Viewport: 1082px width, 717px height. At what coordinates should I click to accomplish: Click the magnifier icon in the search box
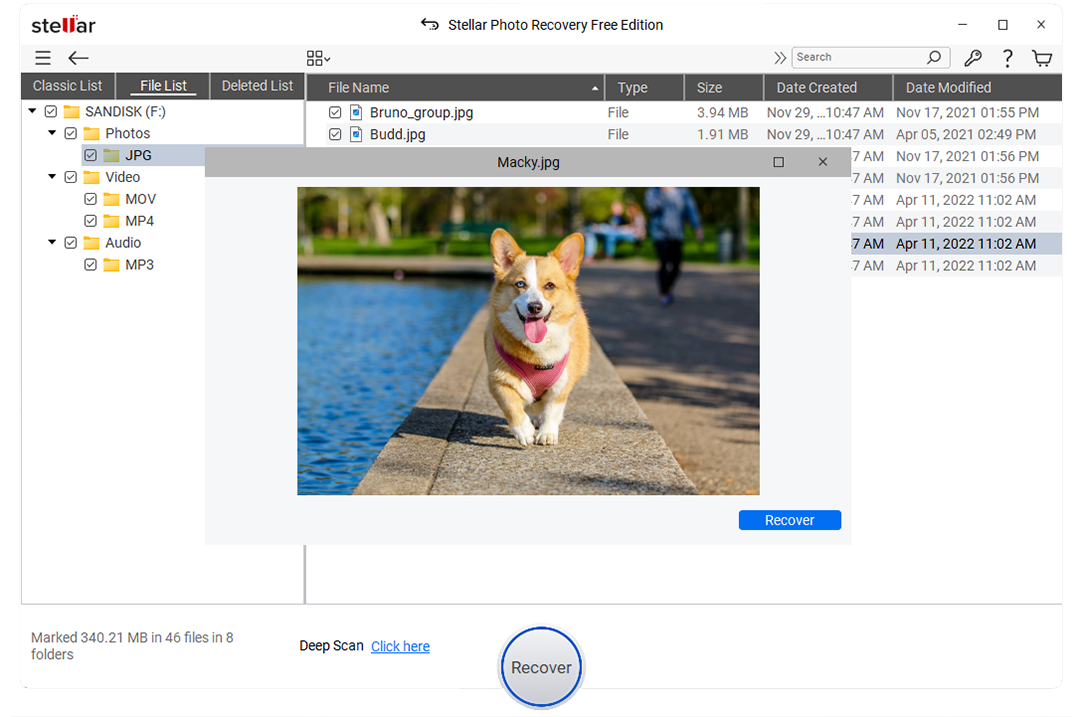[x=933, y=57]
